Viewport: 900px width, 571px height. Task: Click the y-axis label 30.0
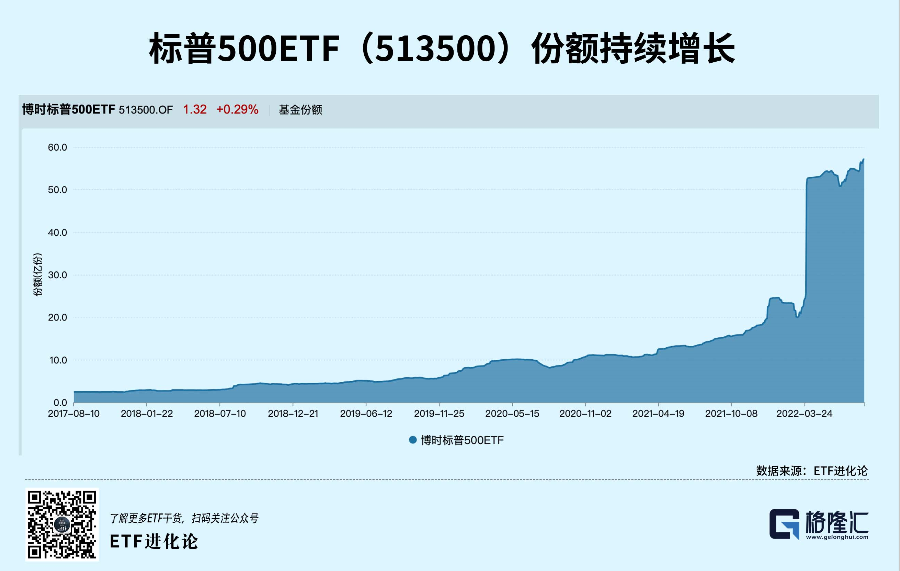click(57, 275)
